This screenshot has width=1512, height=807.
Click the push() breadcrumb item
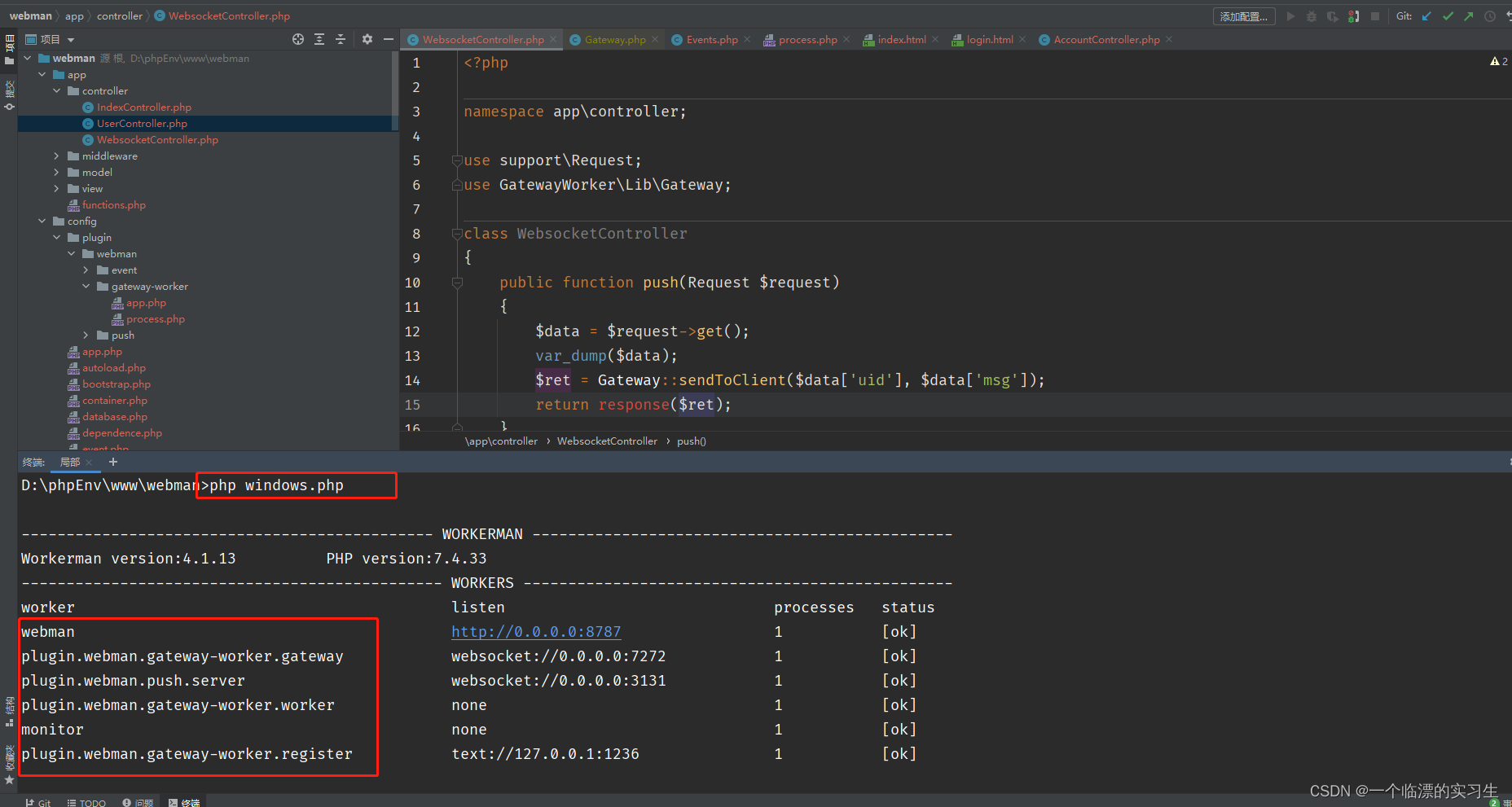pos(692,441)
